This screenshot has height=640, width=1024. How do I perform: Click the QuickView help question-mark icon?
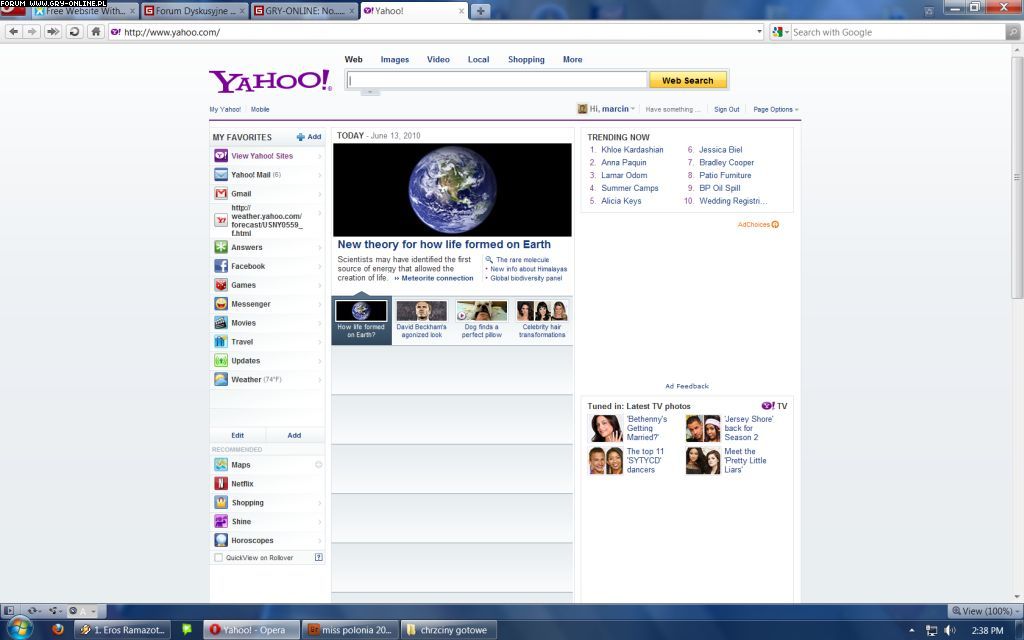pos(319,557)
